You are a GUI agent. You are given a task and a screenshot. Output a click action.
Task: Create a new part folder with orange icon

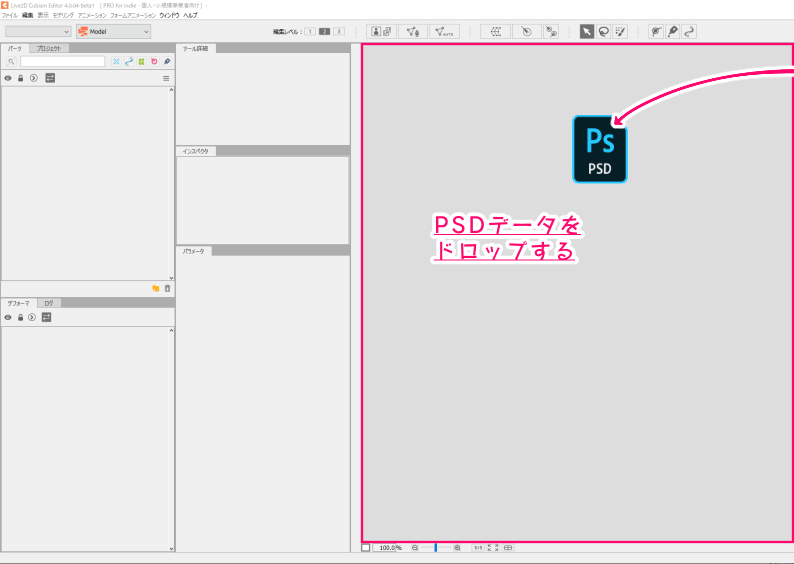(155, 288)
